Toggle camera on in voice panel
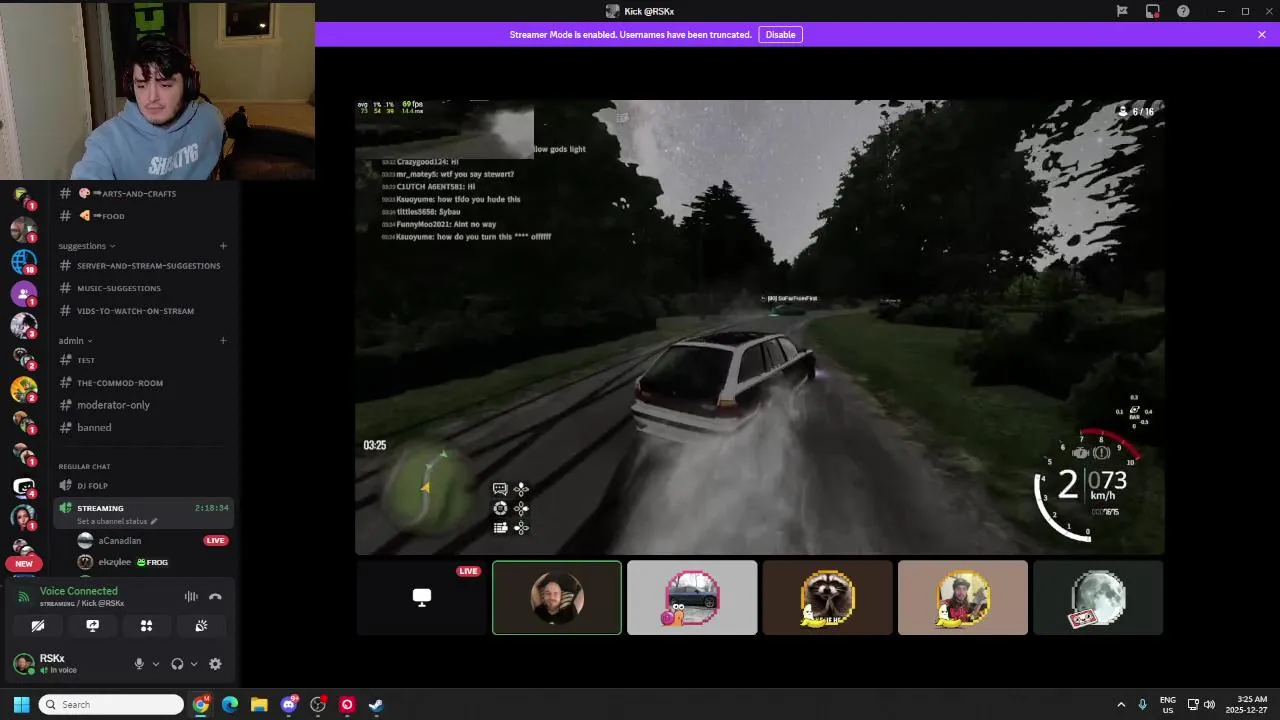1280x720 pixels. click(x=38, y=626)
